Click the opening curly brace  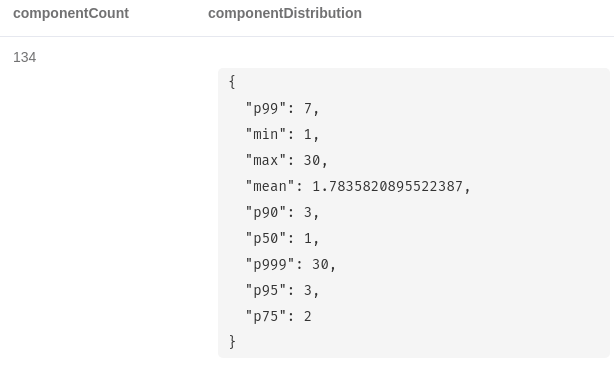[232, 82]
